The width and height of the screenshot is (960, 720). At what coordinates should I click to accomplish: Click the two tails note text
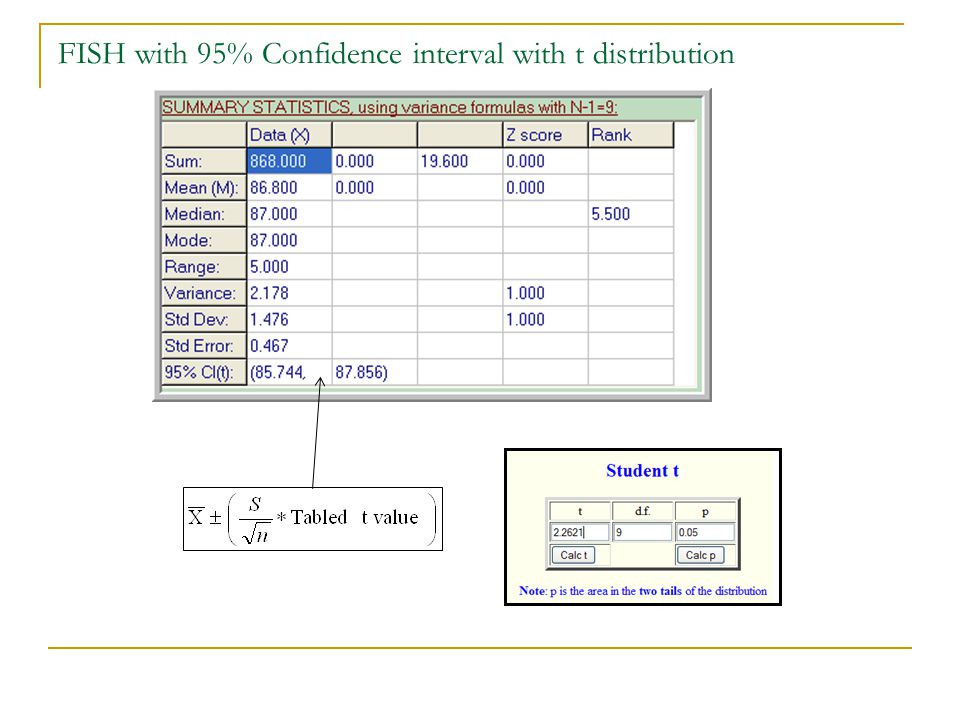tap(643, 591)
